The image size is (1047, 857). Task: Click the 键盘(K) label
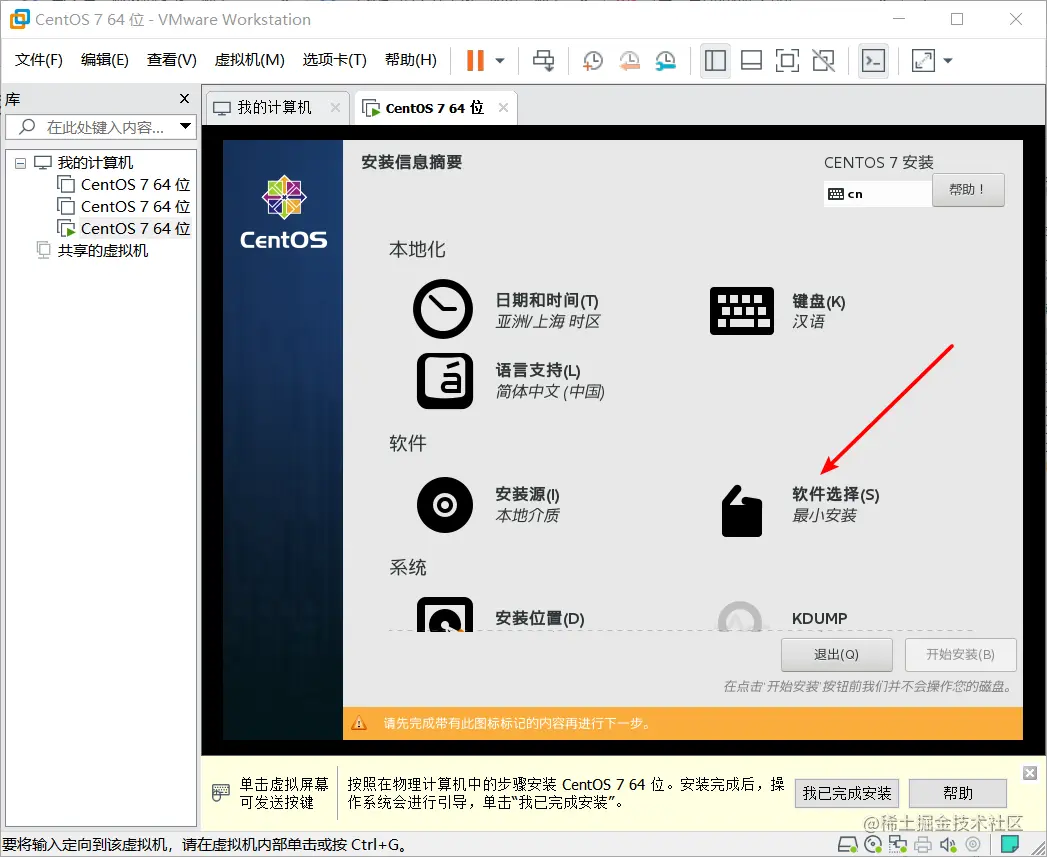pos(819,301)
